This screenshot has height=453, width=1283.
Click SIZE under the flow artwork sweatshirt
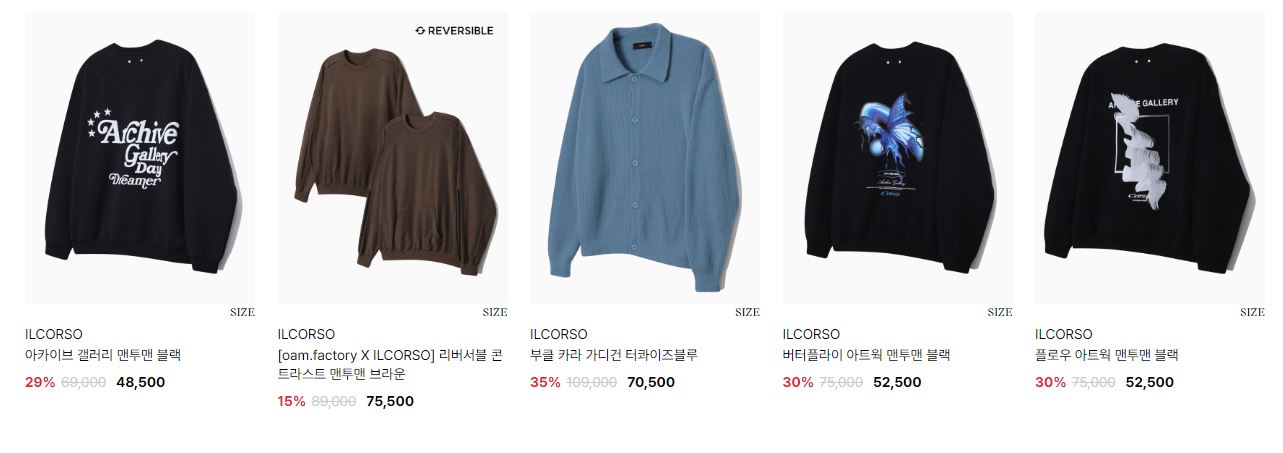(1252, 312)
